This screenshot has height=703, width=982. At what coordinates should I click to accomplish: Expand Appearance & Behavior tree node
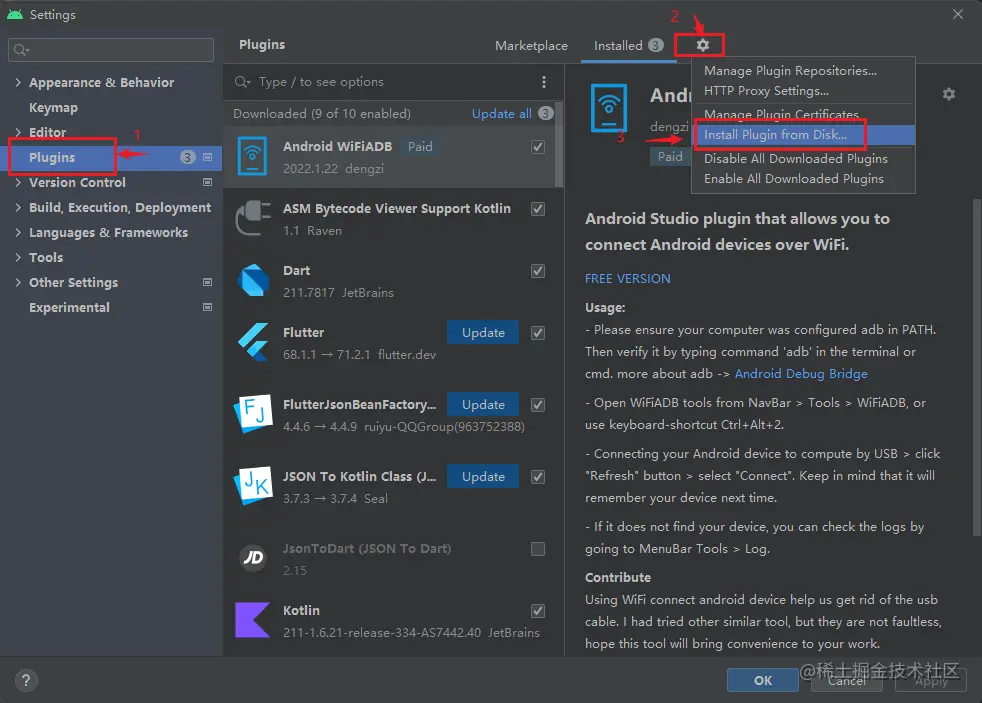18,82
